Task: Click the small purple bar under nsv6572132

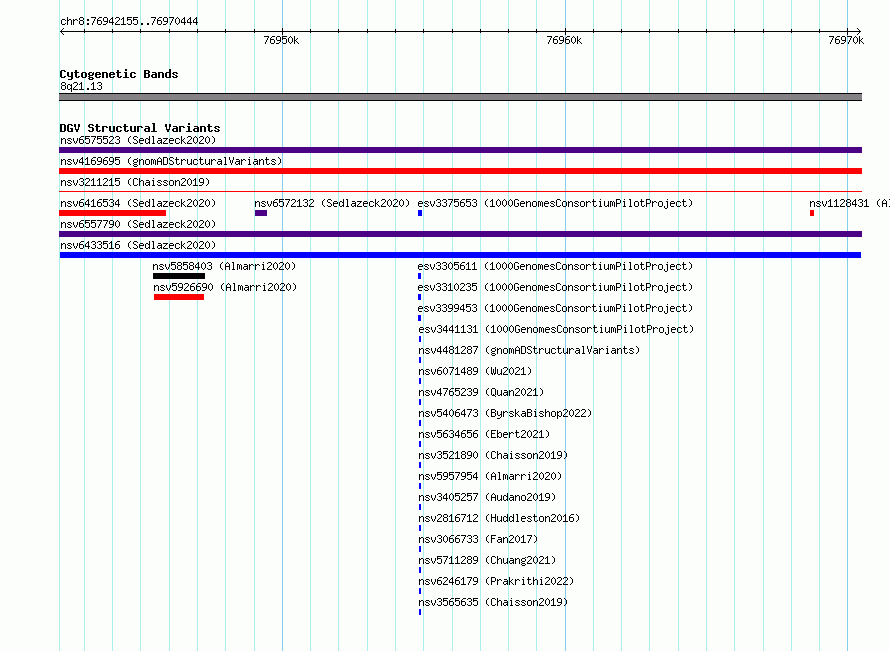Action: pos(261,213)
